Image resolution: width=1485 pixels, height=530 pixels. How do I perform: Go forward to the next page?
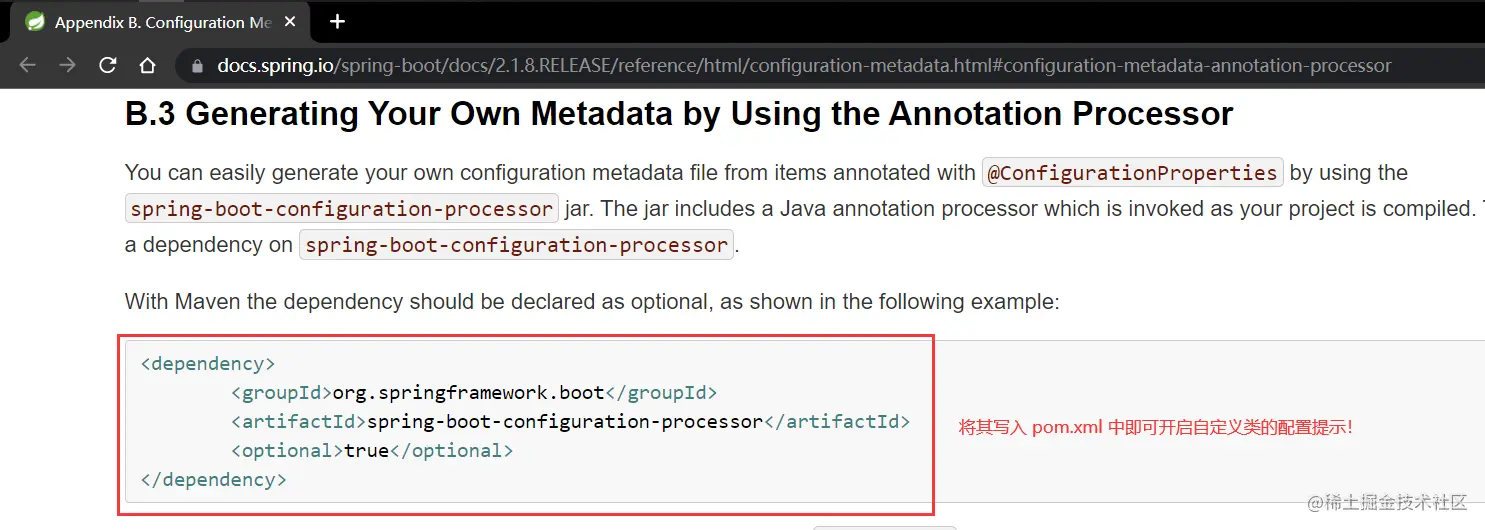click(67, 66)
